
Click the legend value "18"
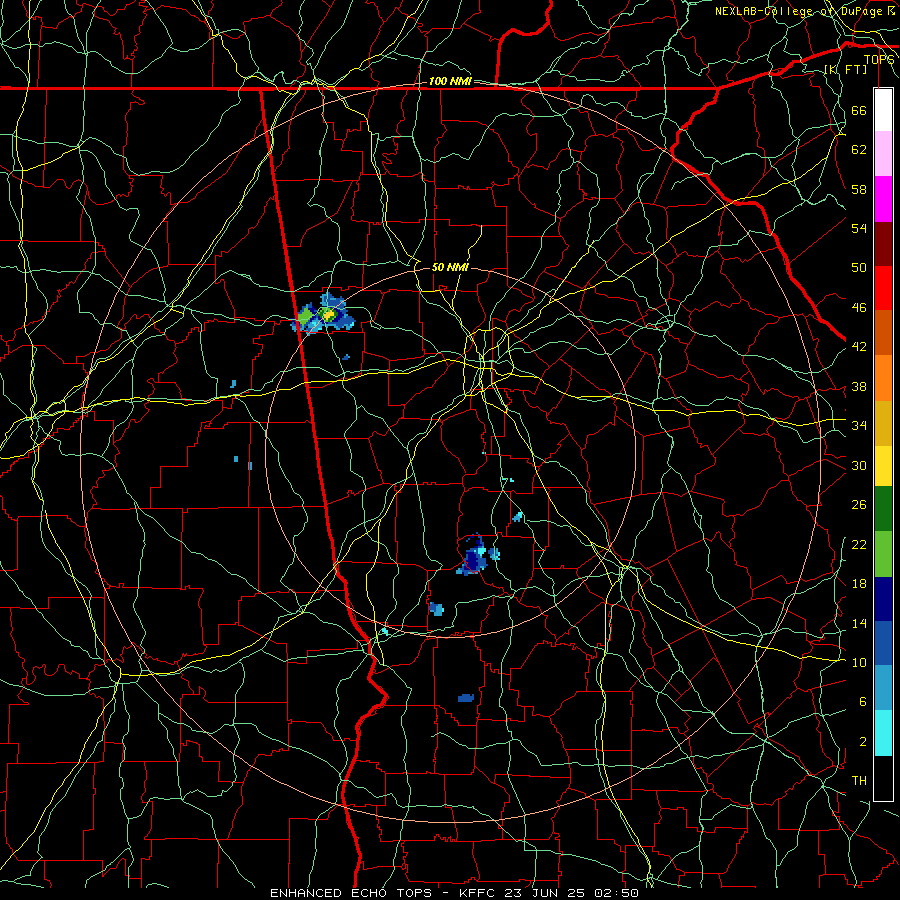[859, 584]
